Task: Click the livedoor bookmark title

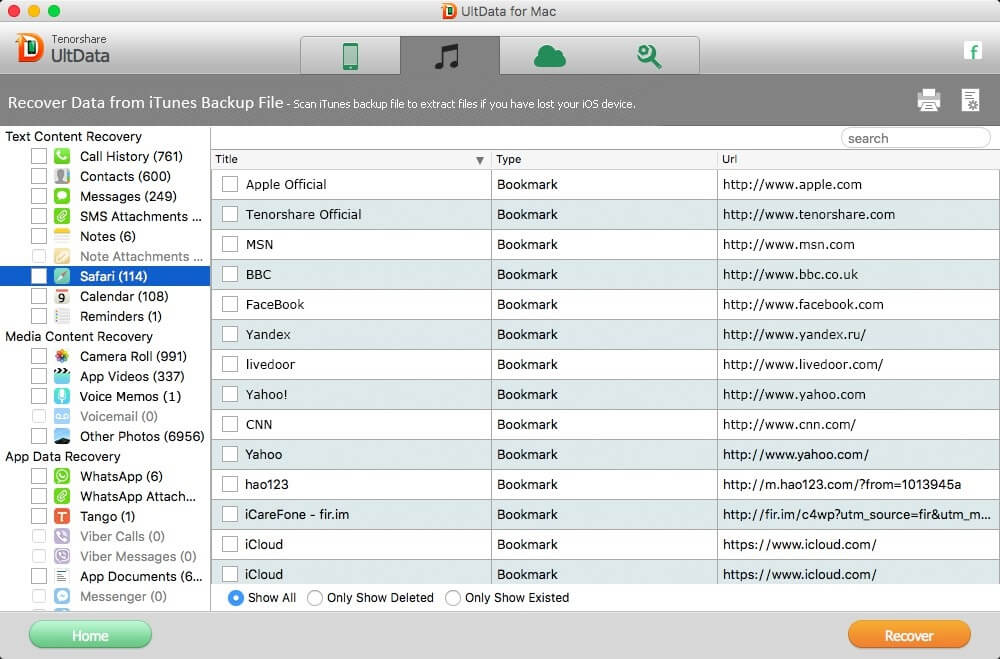Action: 270,364
